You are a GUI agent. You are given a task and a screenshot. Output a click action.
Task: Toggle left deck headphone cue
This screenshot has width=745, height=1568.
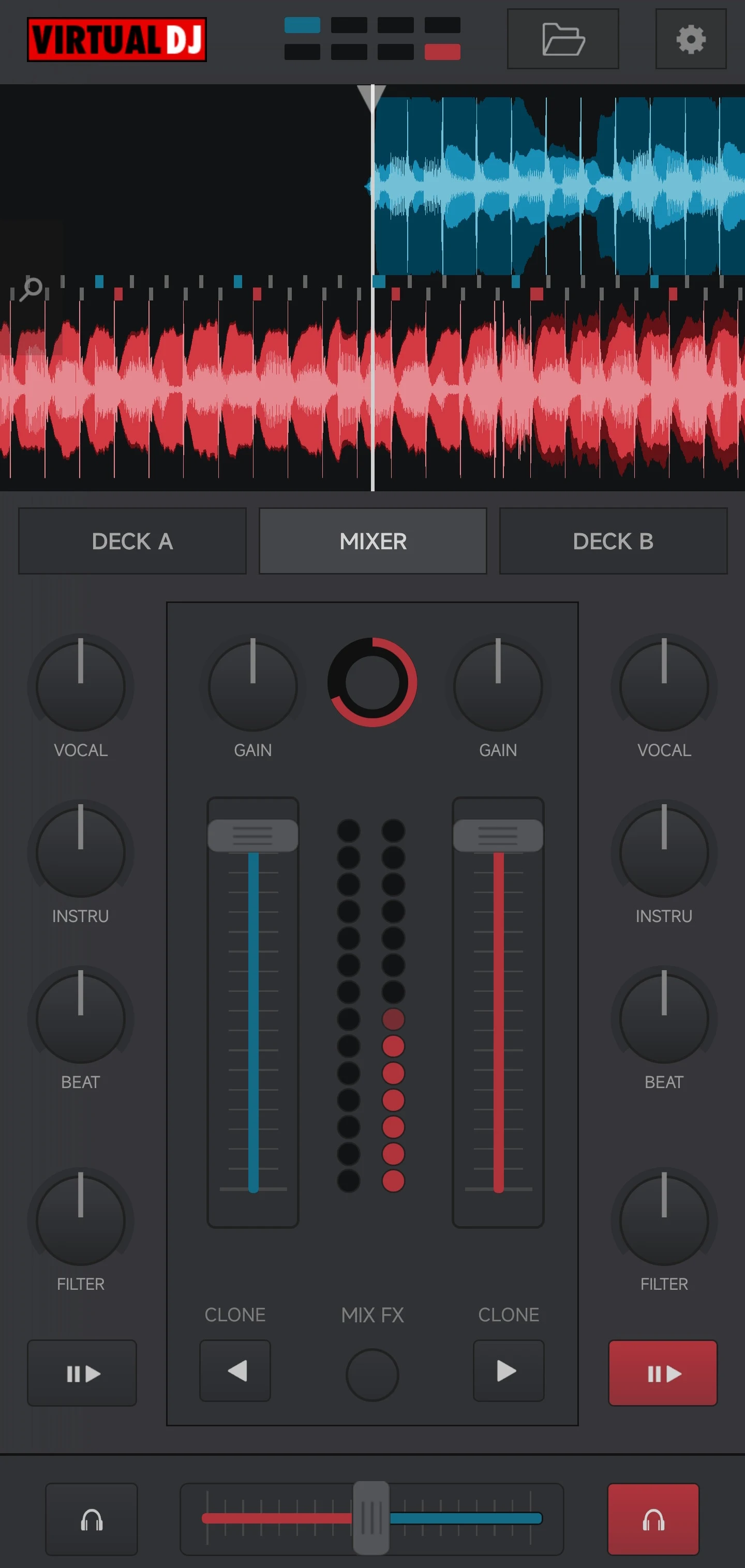pos(92,1519)
